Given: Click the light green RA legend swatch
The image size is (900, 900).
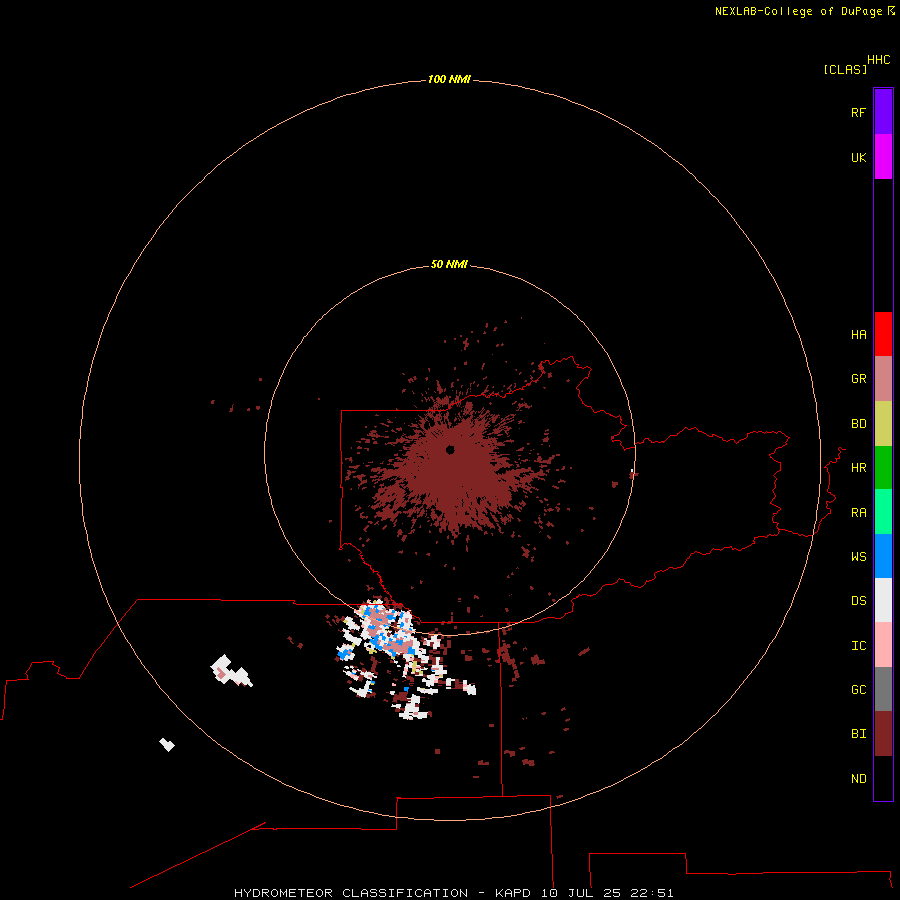Looking at the screenshot, I should [x=883, y=512].
